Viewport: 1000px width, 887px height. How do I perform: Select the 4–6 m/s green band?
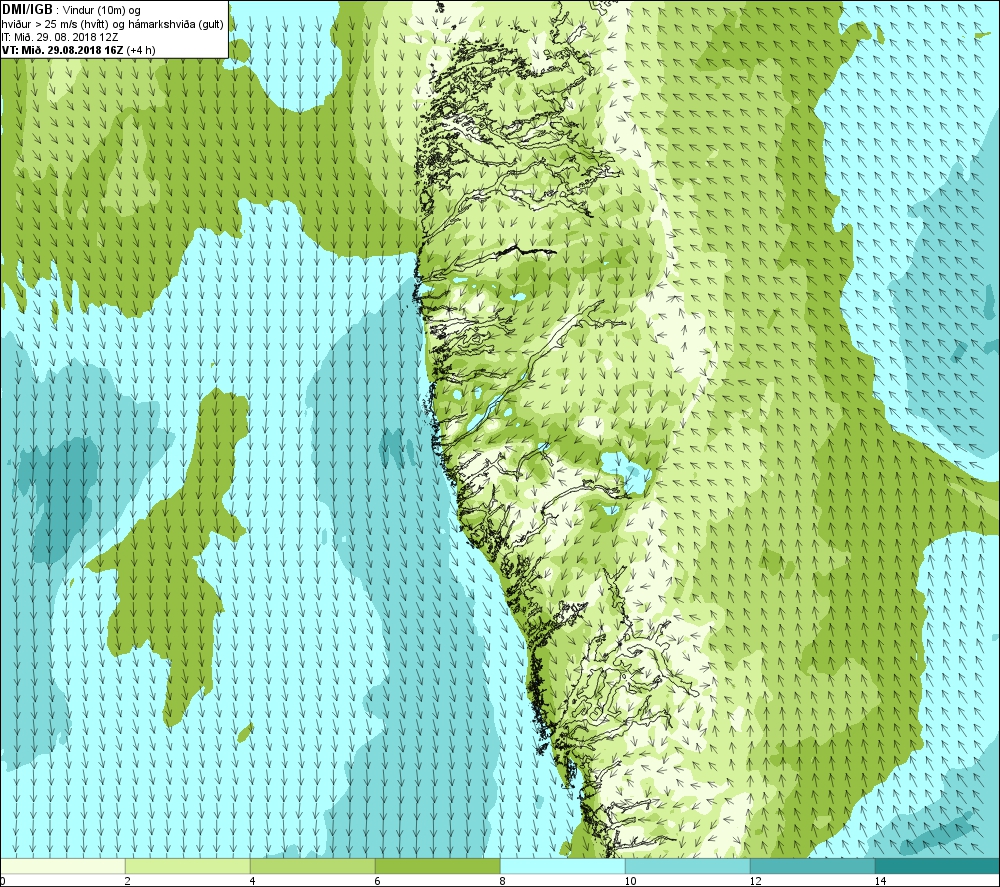tap(312, 866)
